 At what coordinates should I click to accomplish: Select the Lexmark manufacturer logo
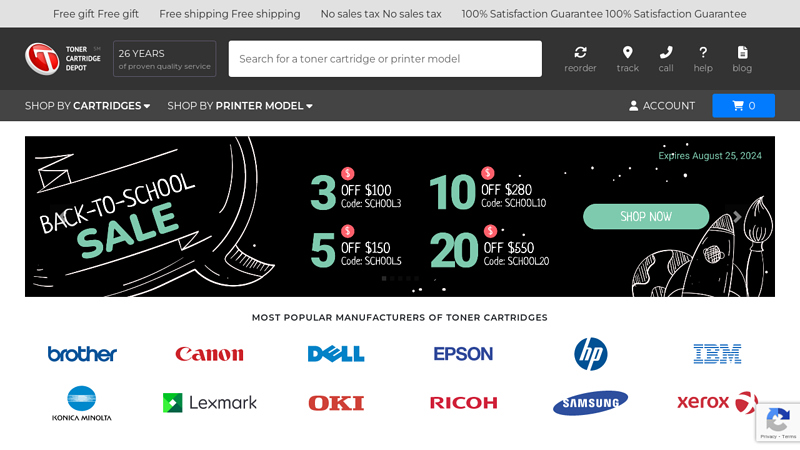[210, 403]
